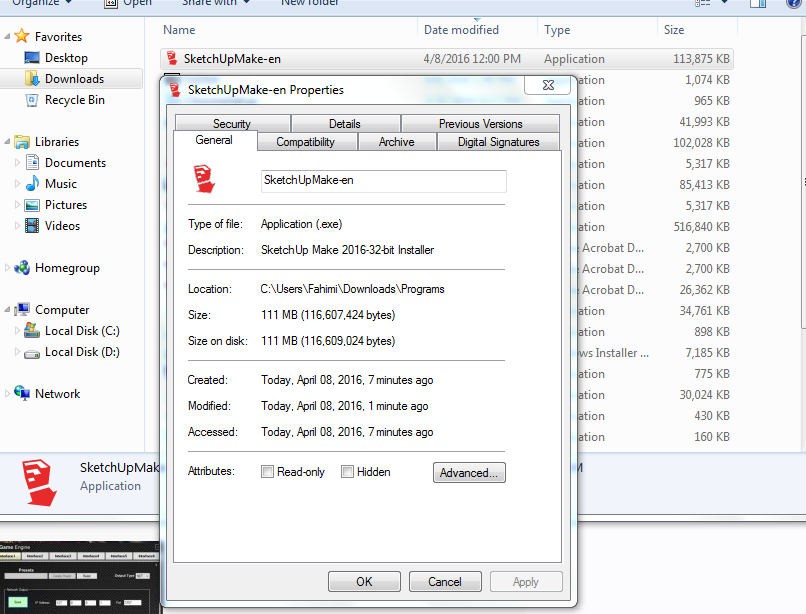Toggle the Read-only attribute checkbox
Image resolution: width=806 pixels, height=614 pixels.
tap(267, 472)
